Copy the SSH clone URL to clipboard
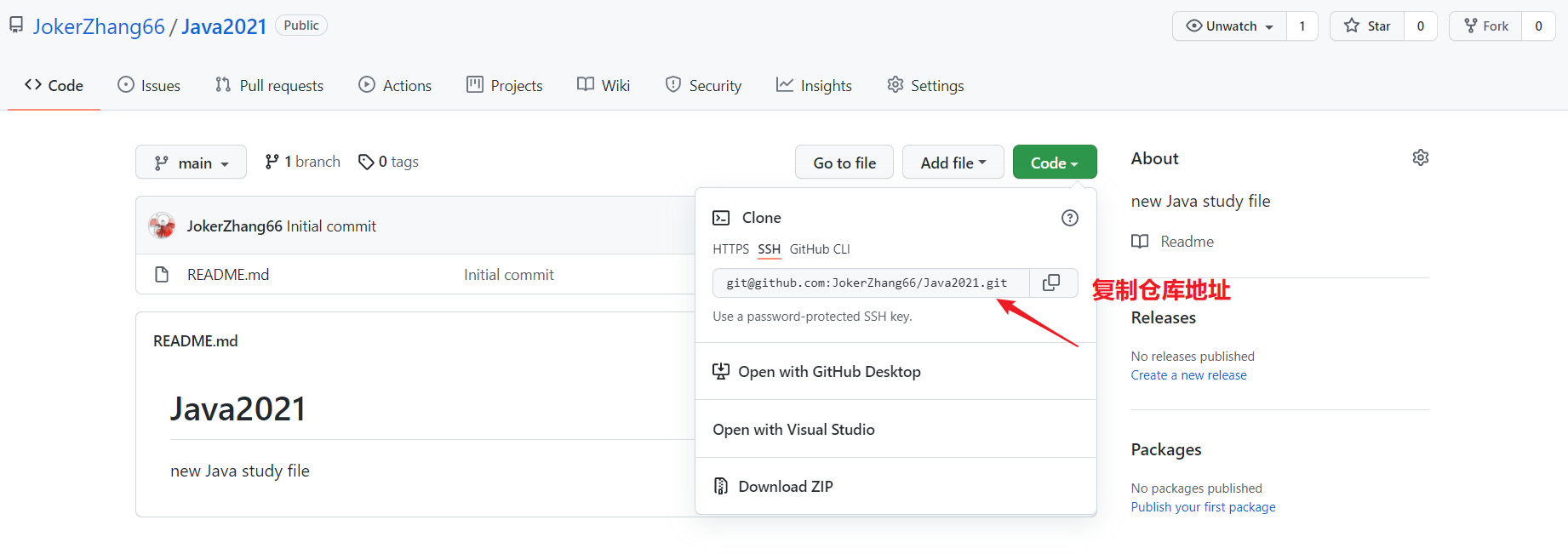The width and height of the screenshot is (1568, 554). (x=1051, y=283)
